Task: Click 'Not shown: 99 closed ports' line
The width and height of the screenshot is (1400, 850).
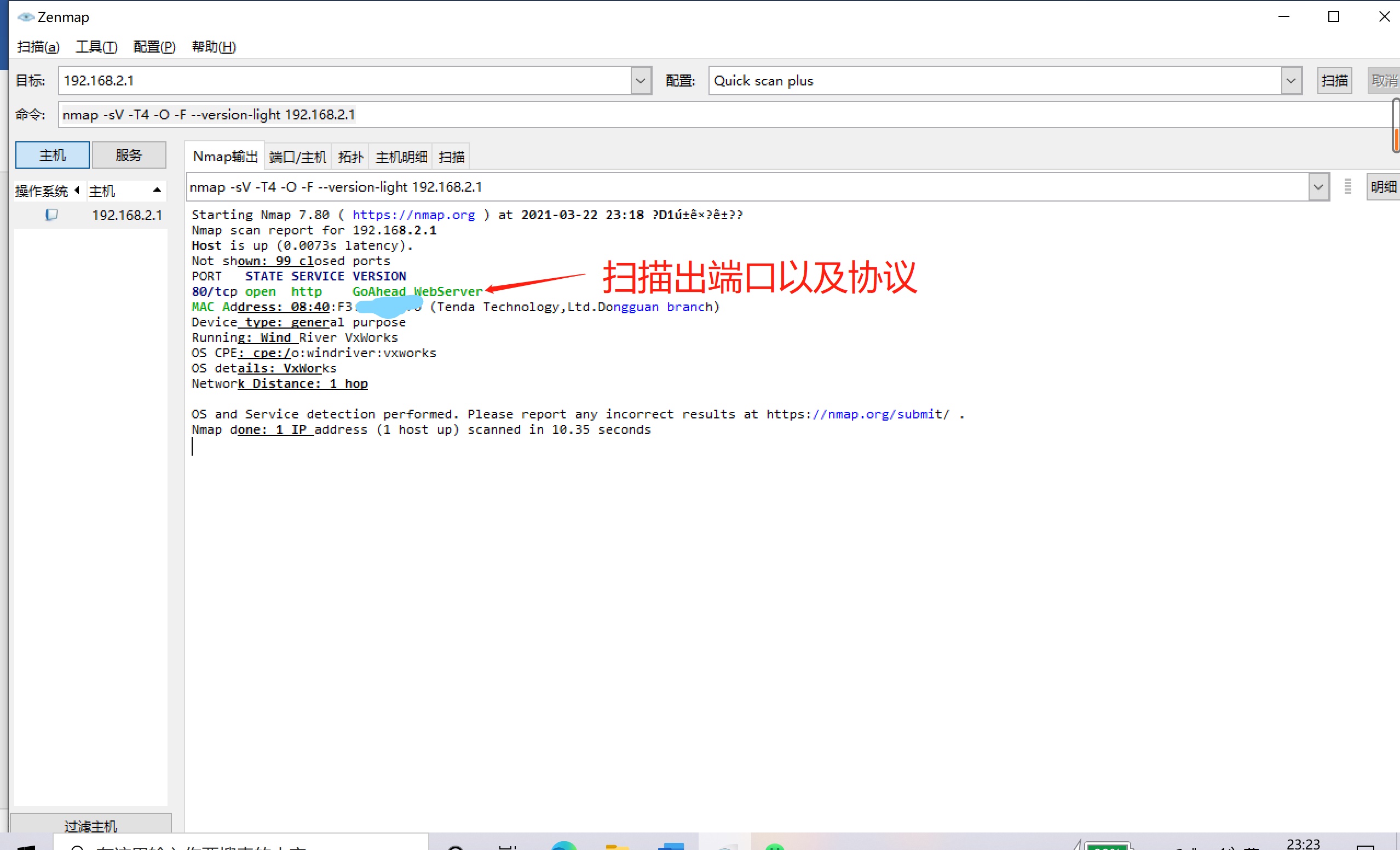Action: point(291,261)
